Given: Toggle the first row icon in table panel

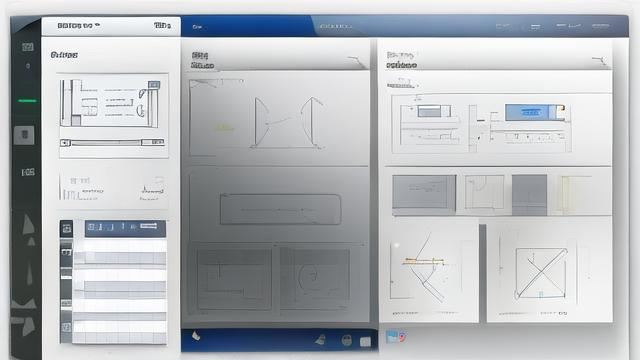Looking at the screenshot, I should (x=66, y=253).
